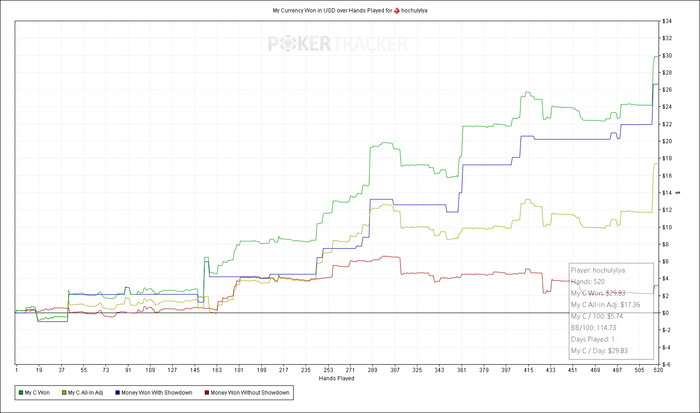Click the $10 y-axis value
The height and width of the screenshot is (413, 700).
[x=667, y=227]
